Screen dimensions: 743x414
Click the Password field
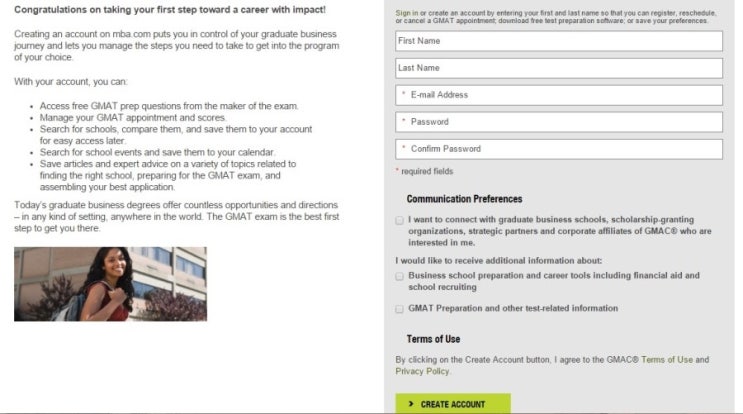point(558,122)
